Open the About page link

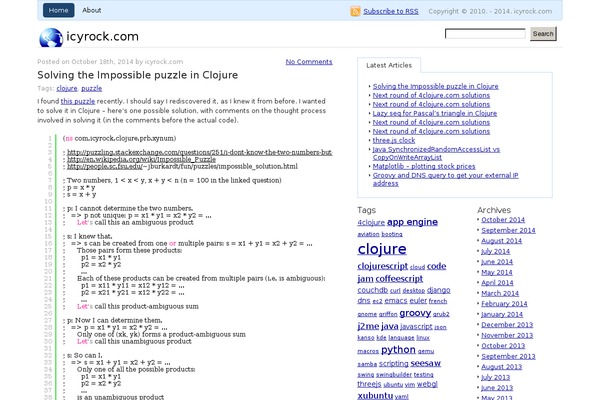[x=91, y=10]
